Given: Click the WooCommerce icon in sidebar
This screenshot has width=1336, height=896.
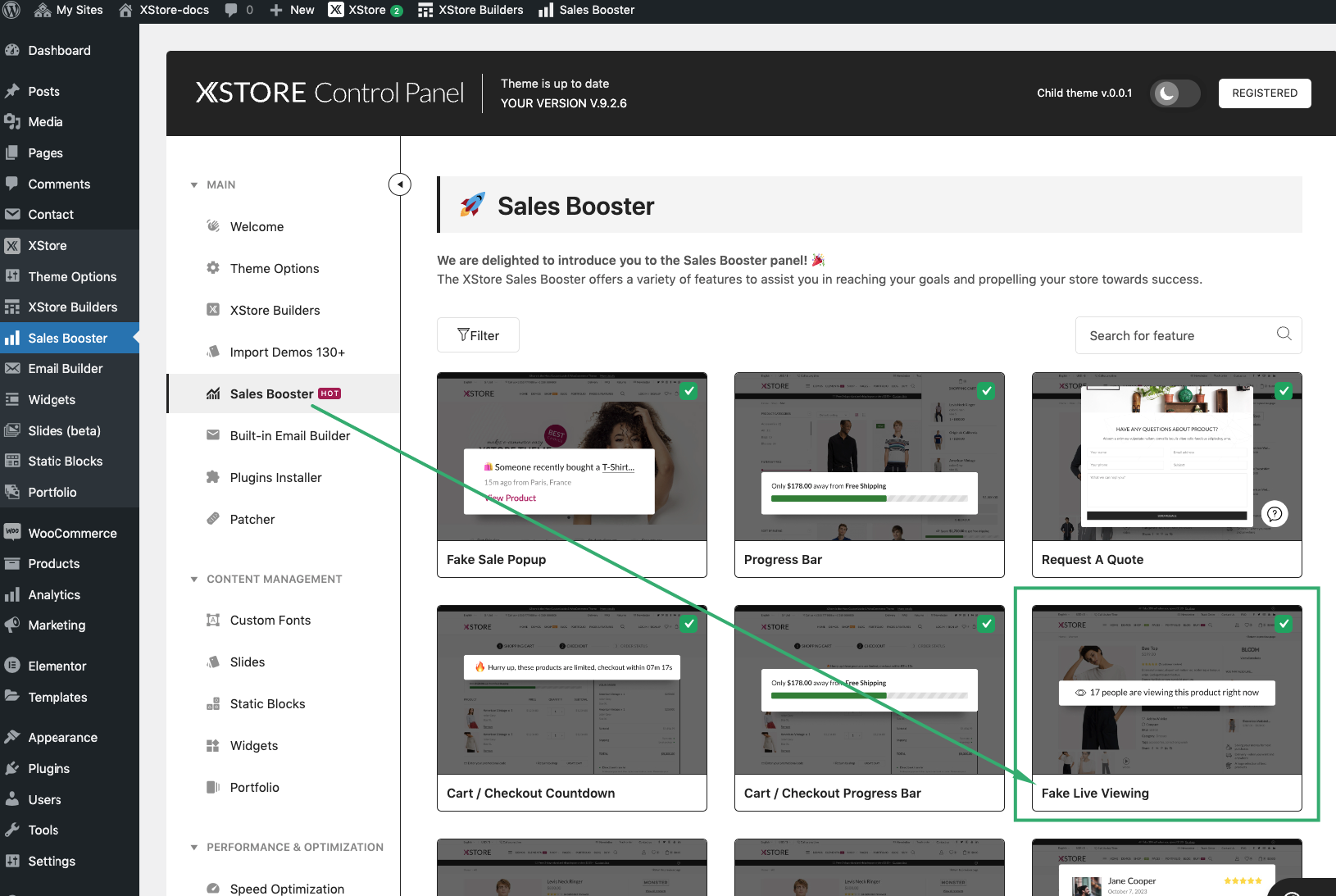Looking at the screenshot, I should [x=12, y=532].
